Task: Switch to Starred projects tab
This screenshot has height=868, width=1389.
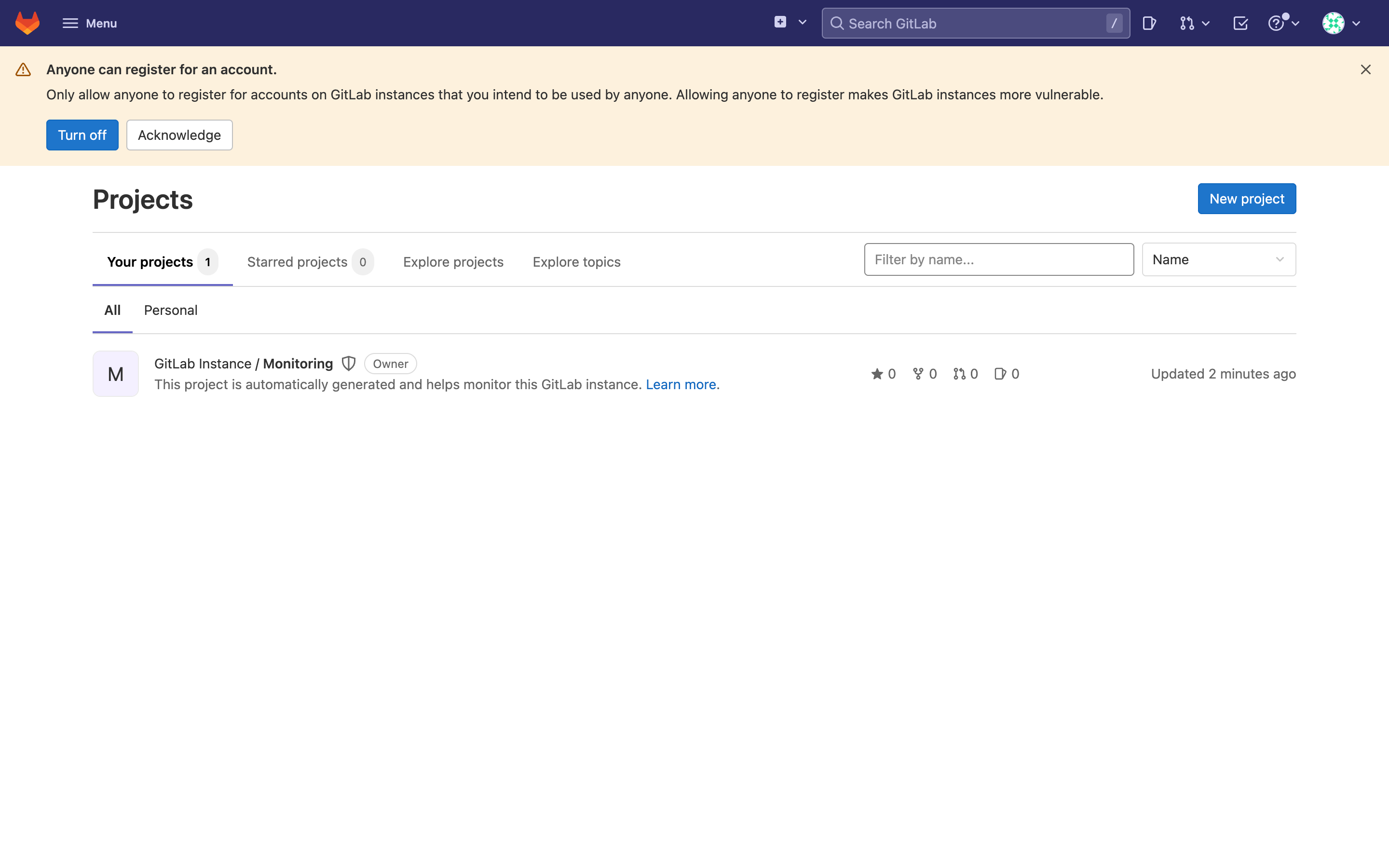Action: (x=297, y=262)
